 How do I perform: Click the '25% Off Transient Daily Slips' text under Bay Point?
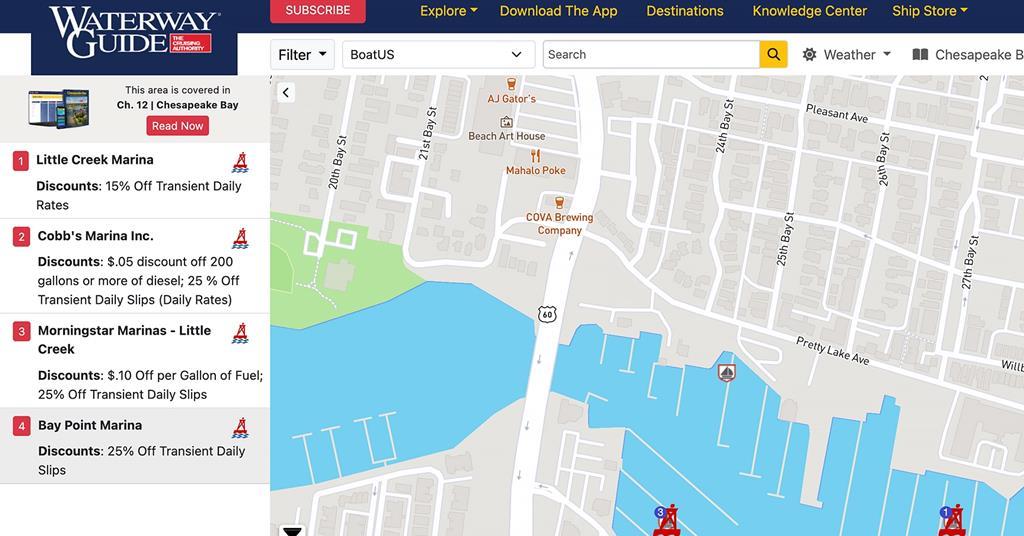click(x=141, y=460)
